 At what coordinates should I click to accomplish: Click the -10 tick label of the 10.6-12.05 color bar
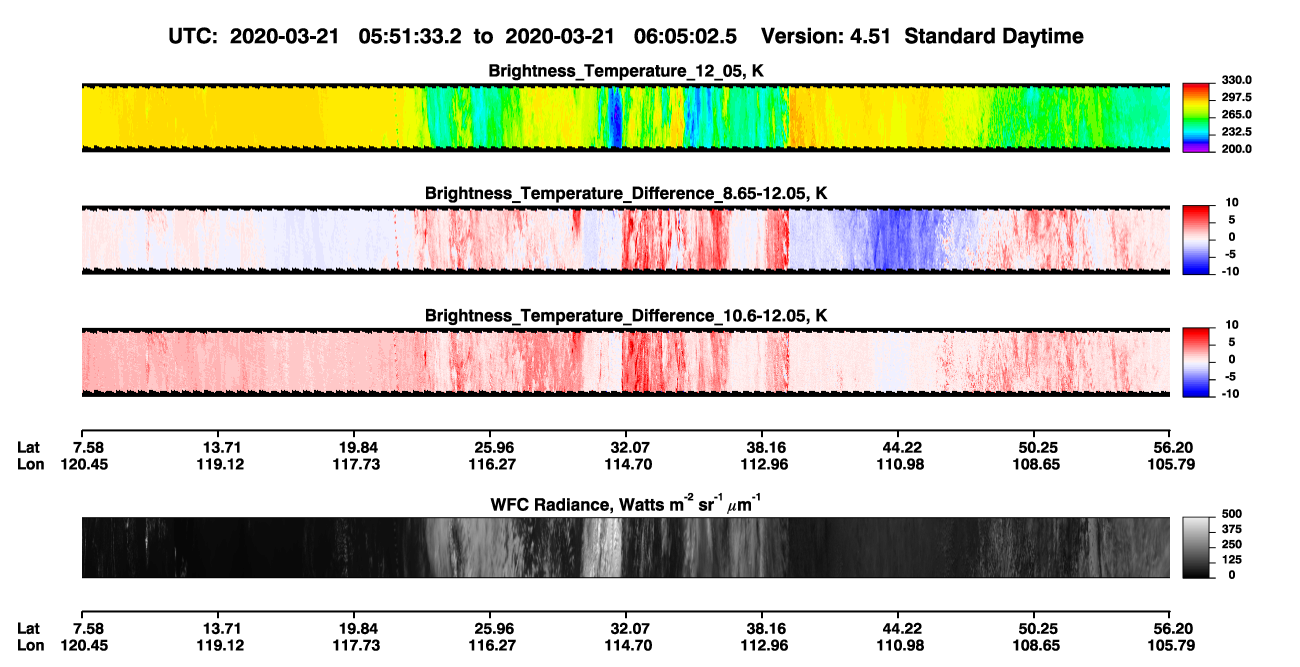coord(1230,394)
